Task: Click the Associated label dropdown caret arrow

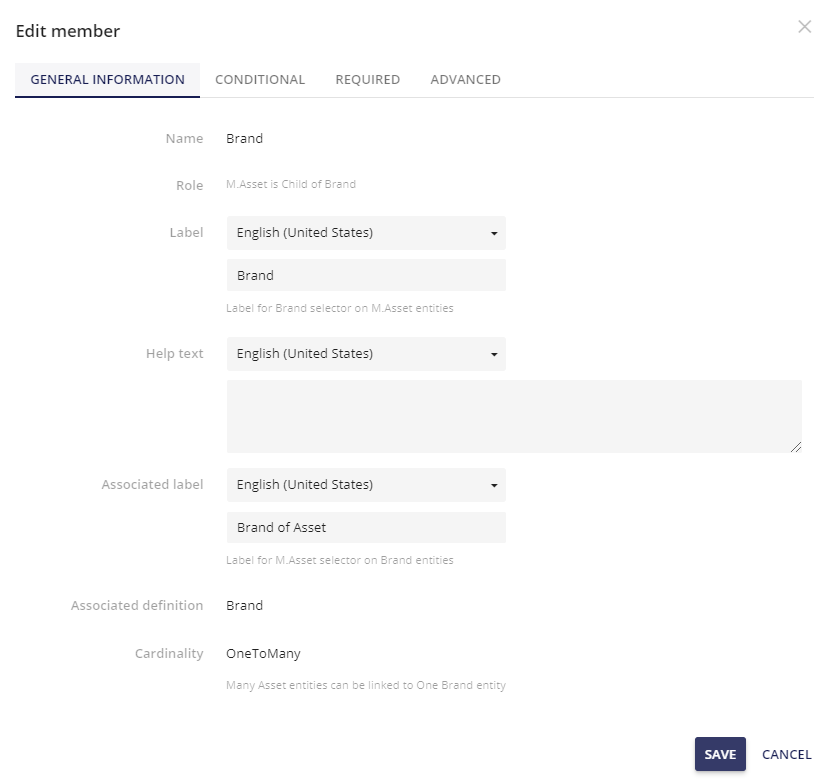Action: point(492,484)
